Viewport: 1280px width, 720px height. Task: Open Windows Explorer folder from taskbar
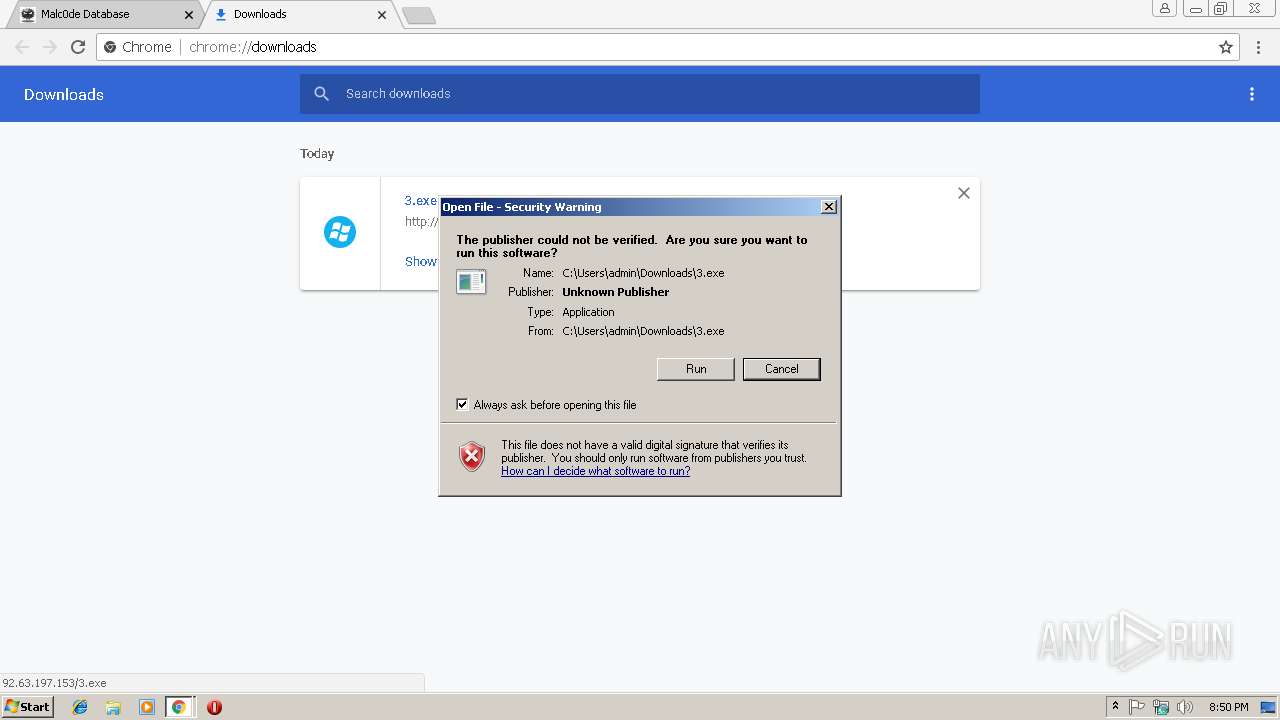[x=113, y=707]
